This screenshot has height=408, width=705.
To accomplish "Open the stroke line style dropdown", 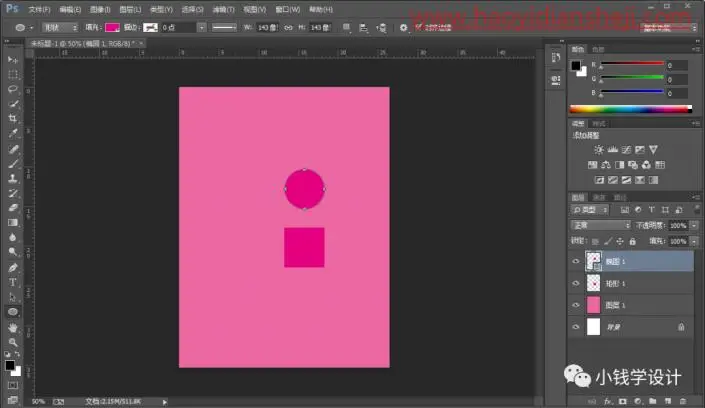I will [x=224, y=27].
